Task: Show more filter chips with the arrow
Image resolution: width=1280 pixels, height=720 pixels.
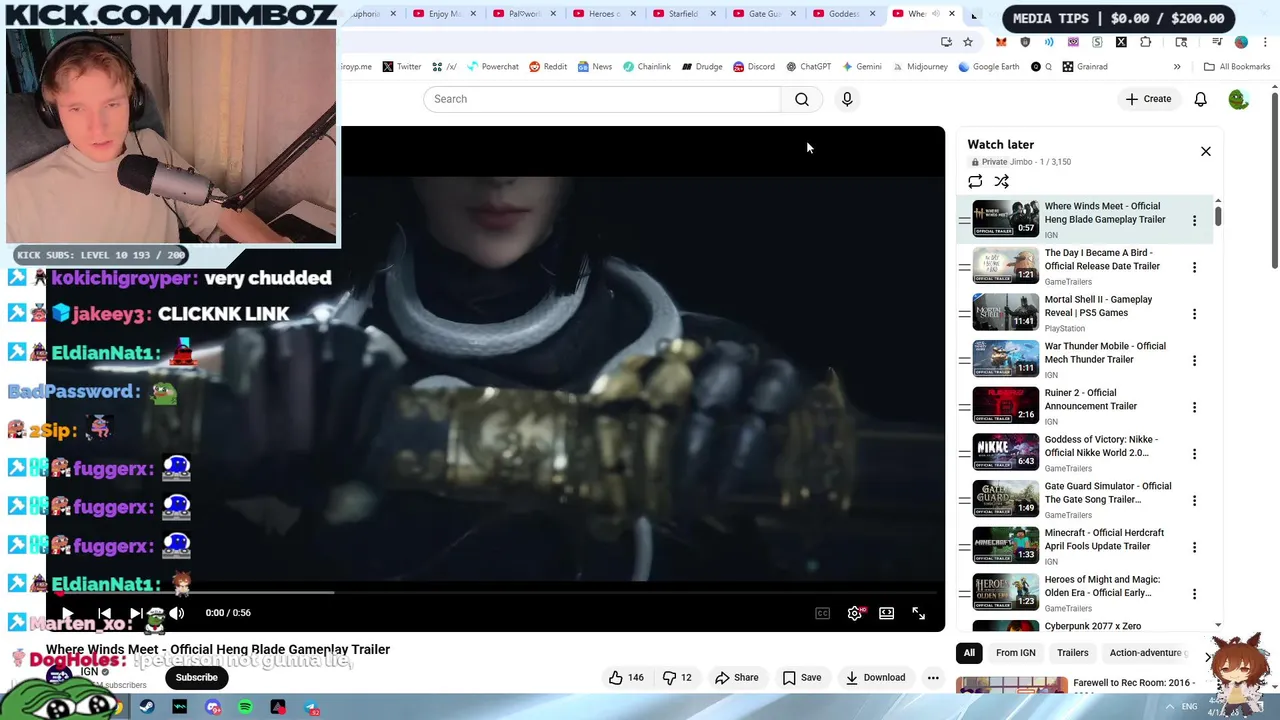Action: pyautogui.click(x=1207, y=656)
